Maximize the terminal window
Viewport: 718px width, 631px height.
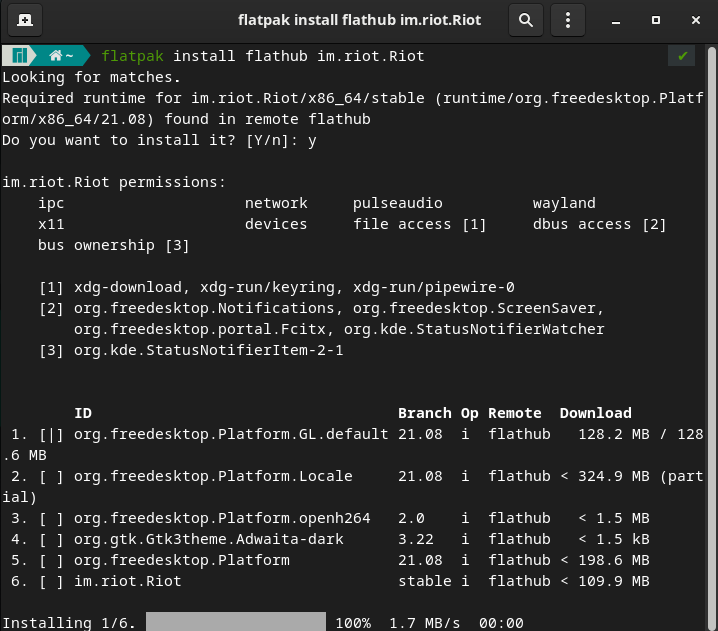(x=656, y=19)
